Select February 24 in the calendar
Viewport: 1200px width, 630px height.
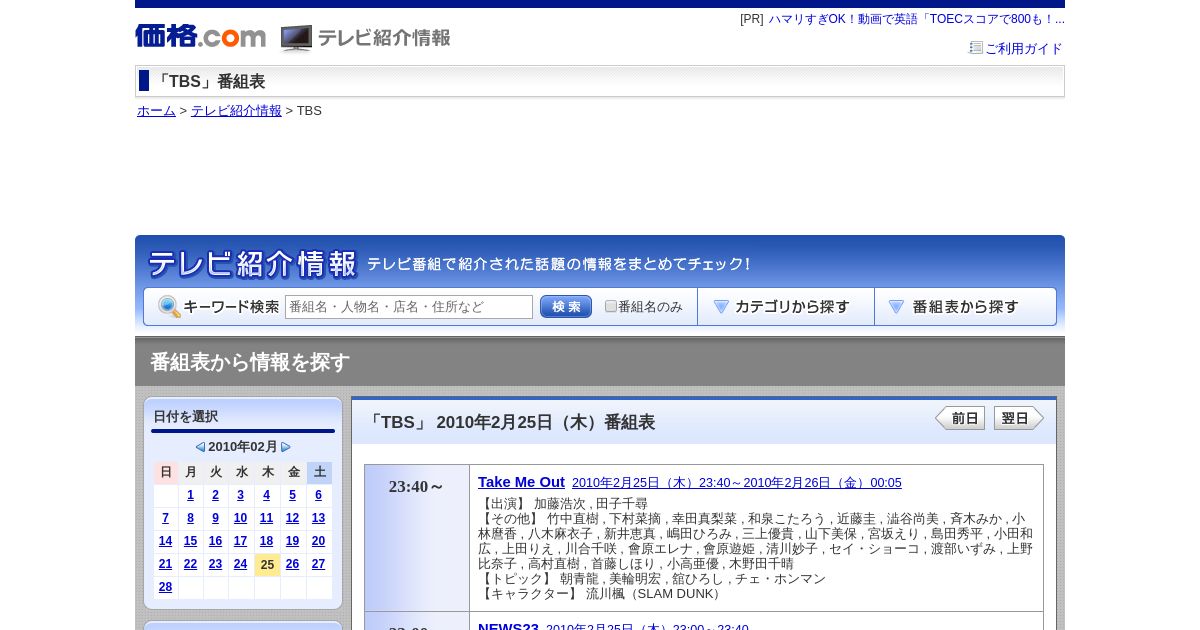[240, 564]
